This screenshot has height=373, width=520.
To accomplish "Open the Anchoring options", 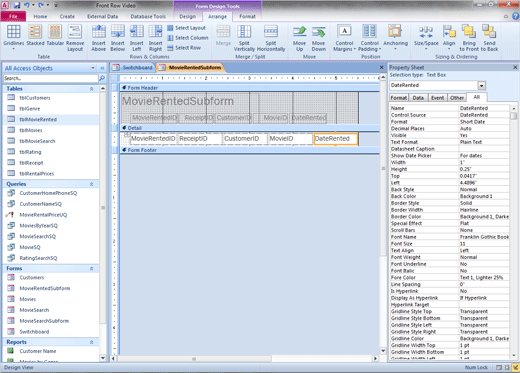I will pos(395,37).
